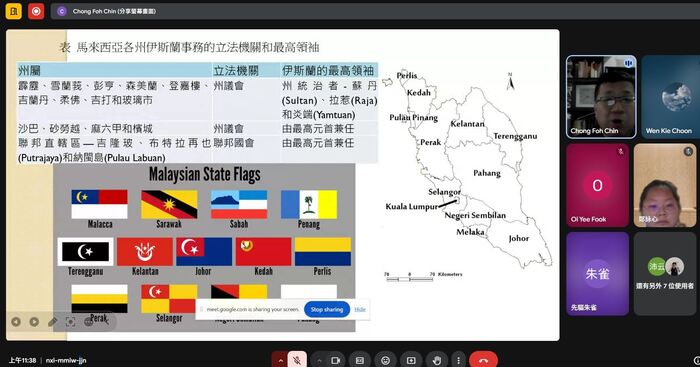Click the present screen button
Viewport: 700px width, 367px height.
point(411,360)
